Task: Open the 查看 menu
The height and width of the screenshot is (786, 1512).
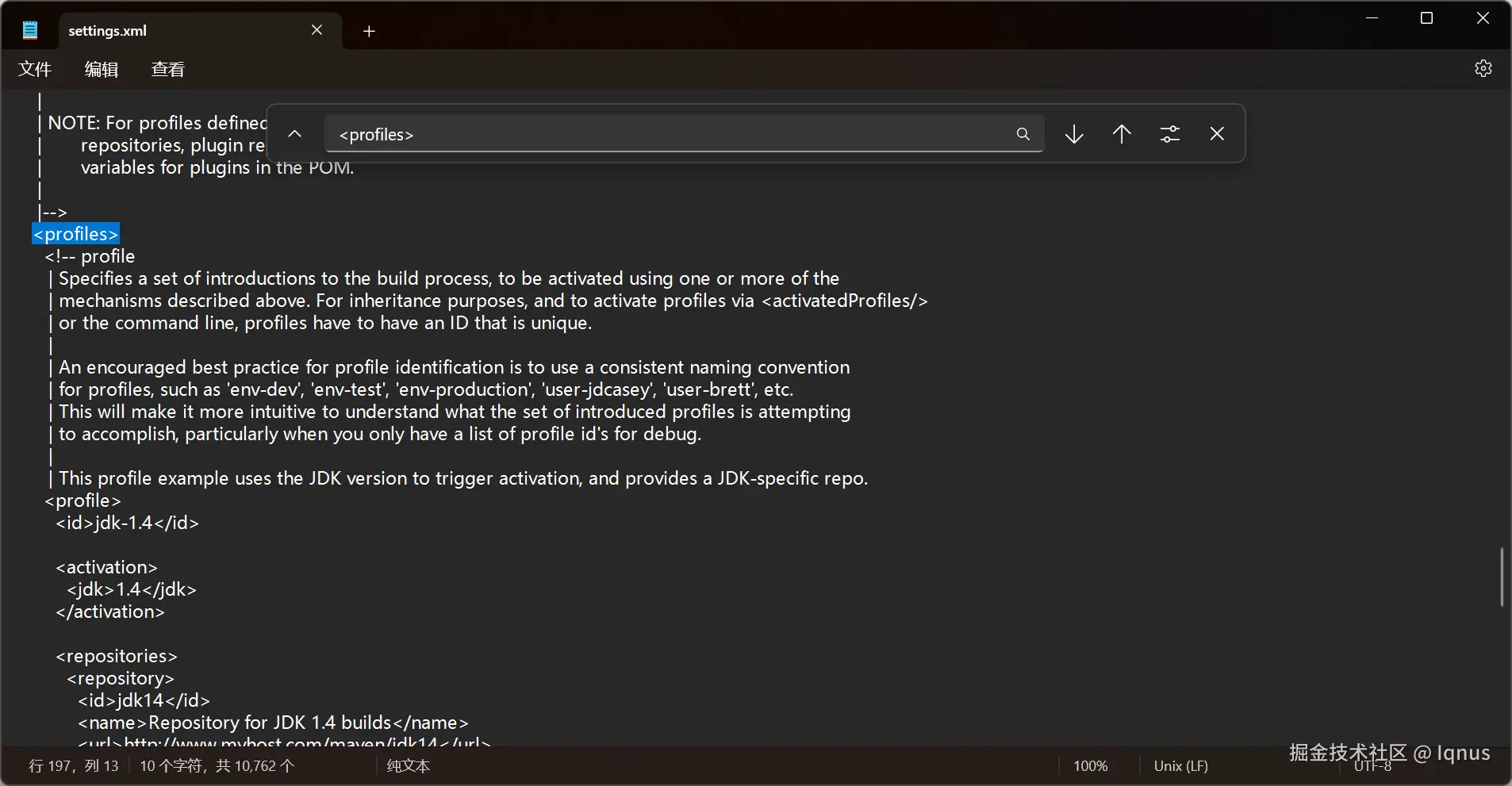Action: coord(168,70)
